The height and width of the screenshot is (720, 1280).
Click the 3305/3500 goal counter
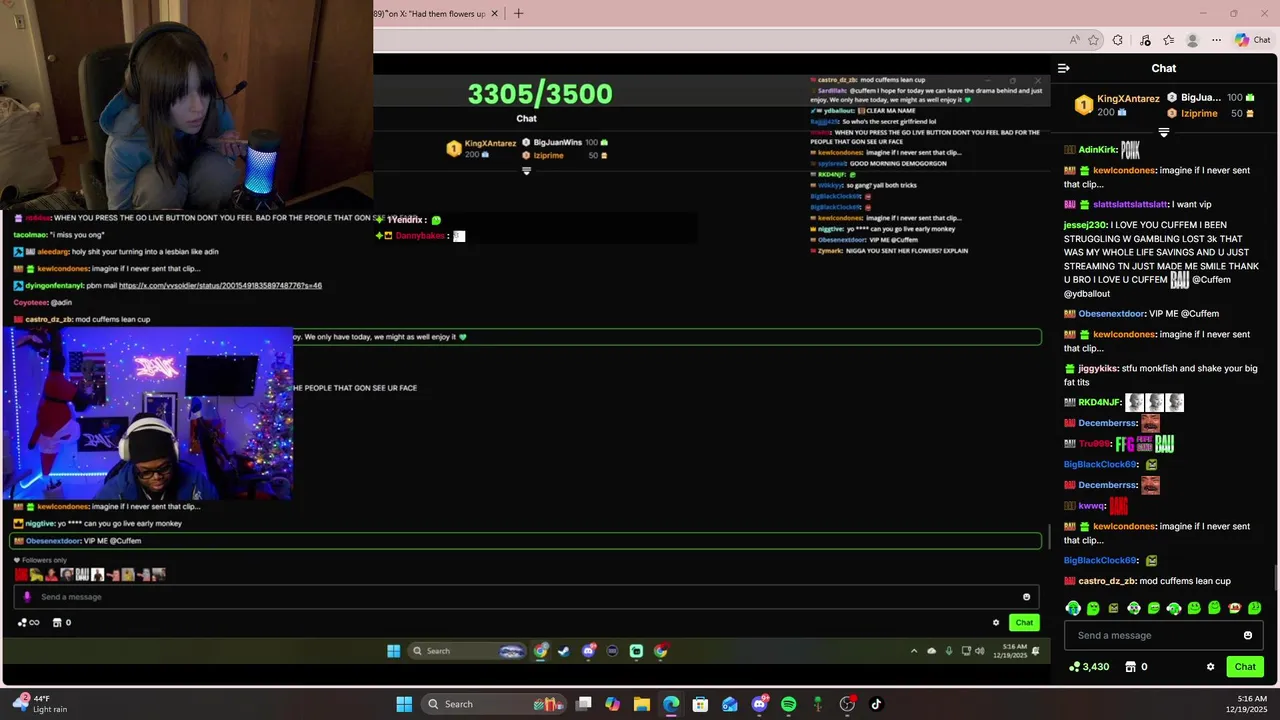click(540, 94)
